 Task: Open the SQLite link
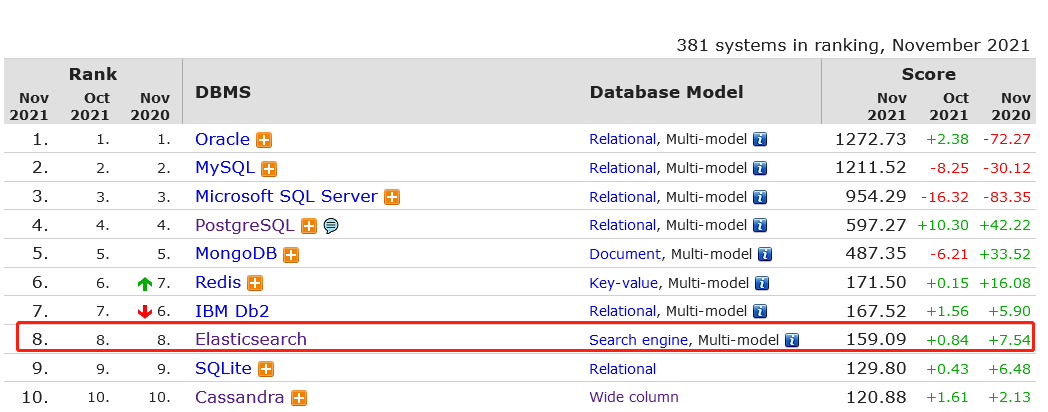click(223, 369)
